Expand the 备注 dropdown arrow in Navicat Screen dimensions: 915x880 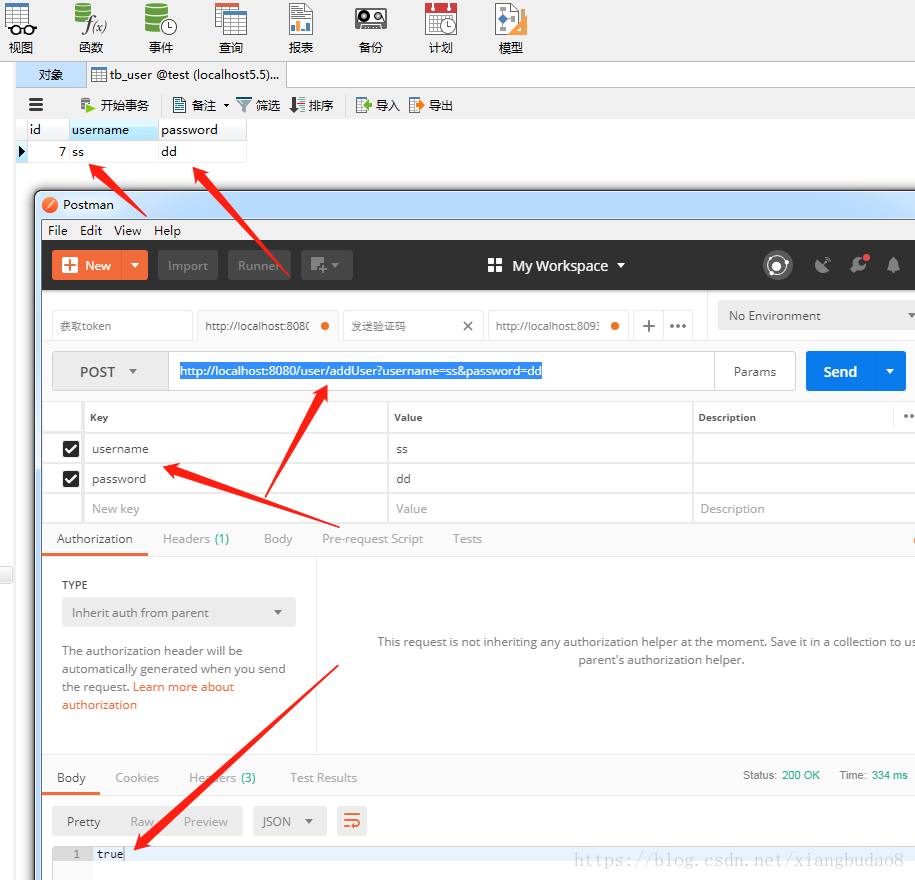[226, 106]
